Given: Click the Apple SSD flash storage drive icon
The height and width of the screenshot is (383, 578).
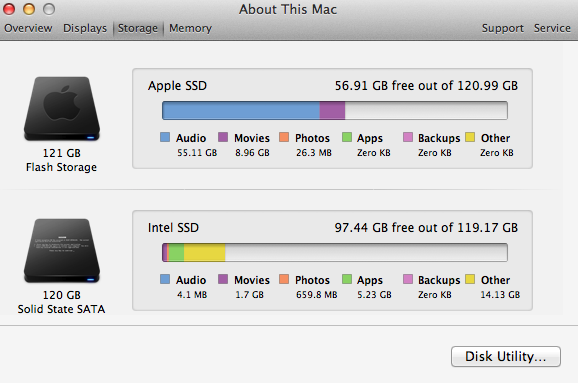Looking at the screenshot, I should [62, 109].
